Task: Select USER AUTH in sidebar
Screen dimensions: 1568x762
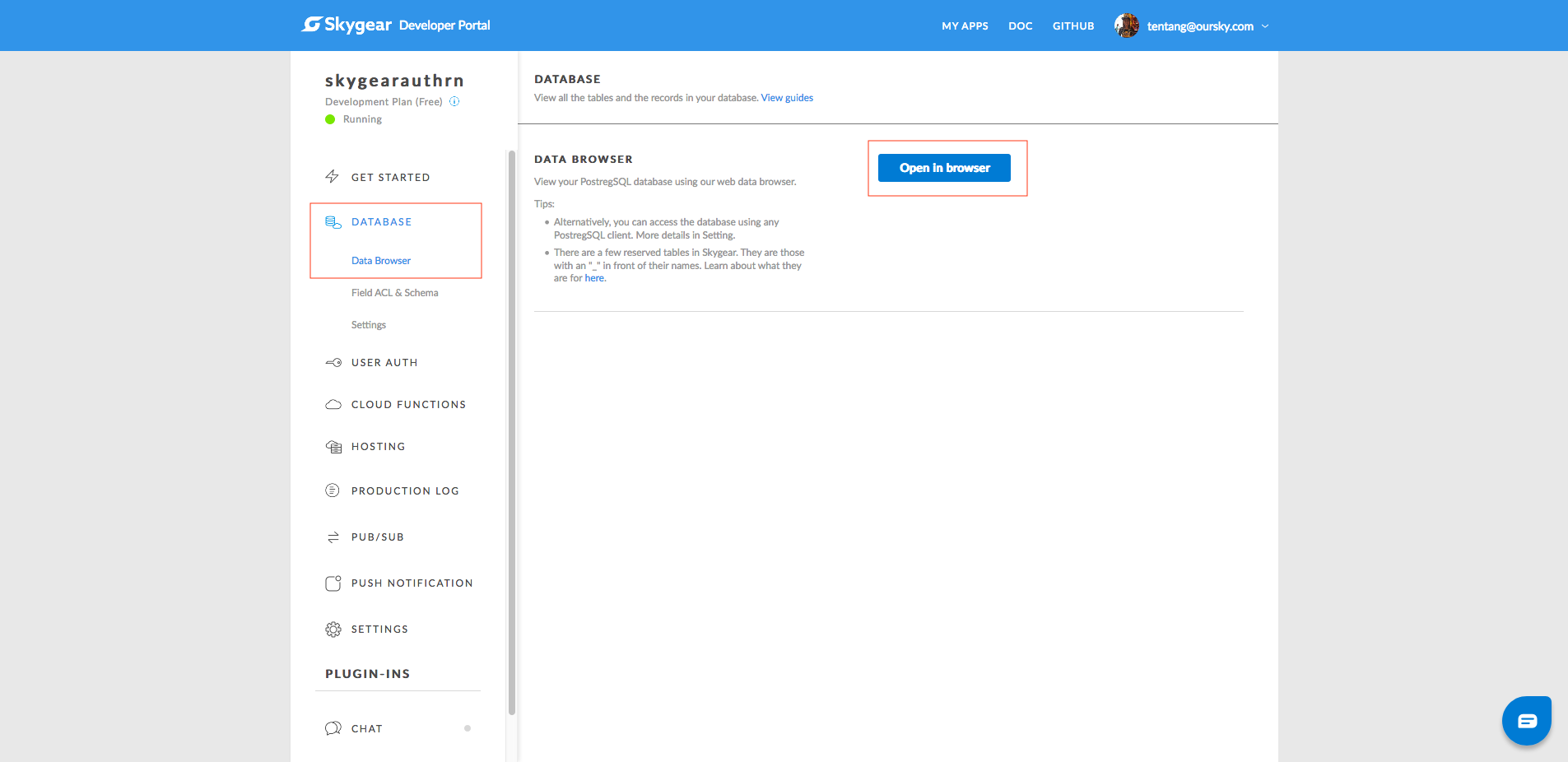Action: click(x=384, y=363)
